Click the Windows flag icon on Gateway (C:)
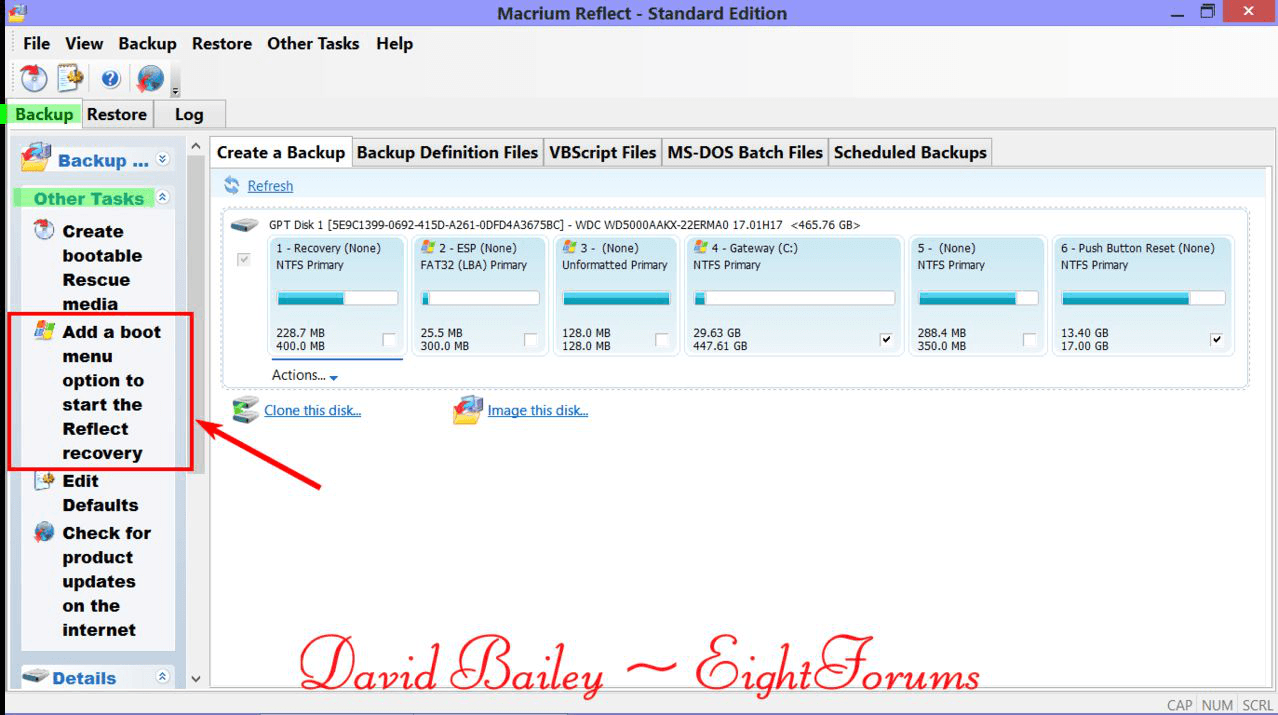Viewport: 1278px width, 715px height. tap(700, 247)
